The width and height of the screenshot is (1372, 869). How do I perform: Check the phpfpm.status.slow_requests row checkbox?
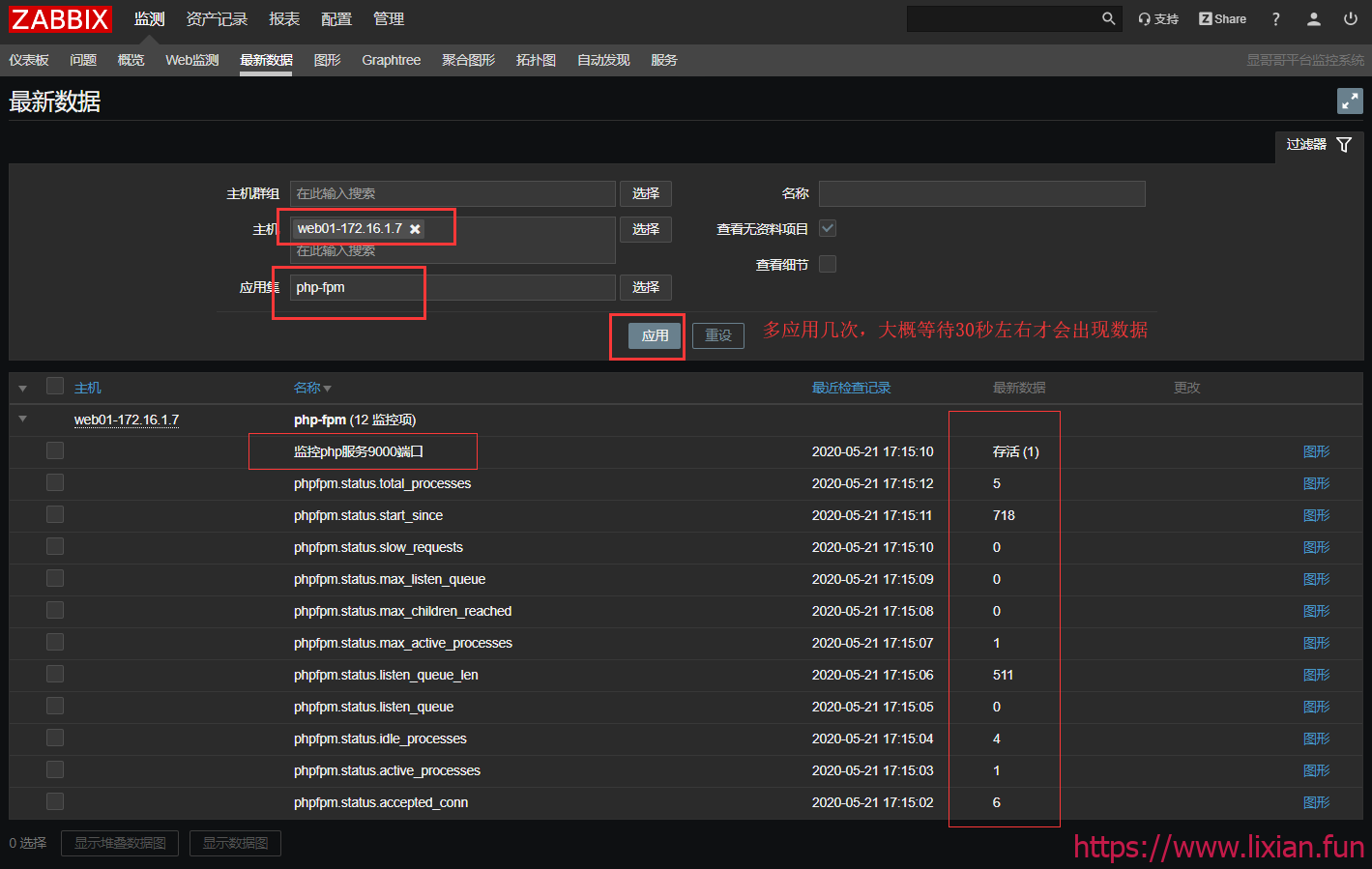pos(55,546)
